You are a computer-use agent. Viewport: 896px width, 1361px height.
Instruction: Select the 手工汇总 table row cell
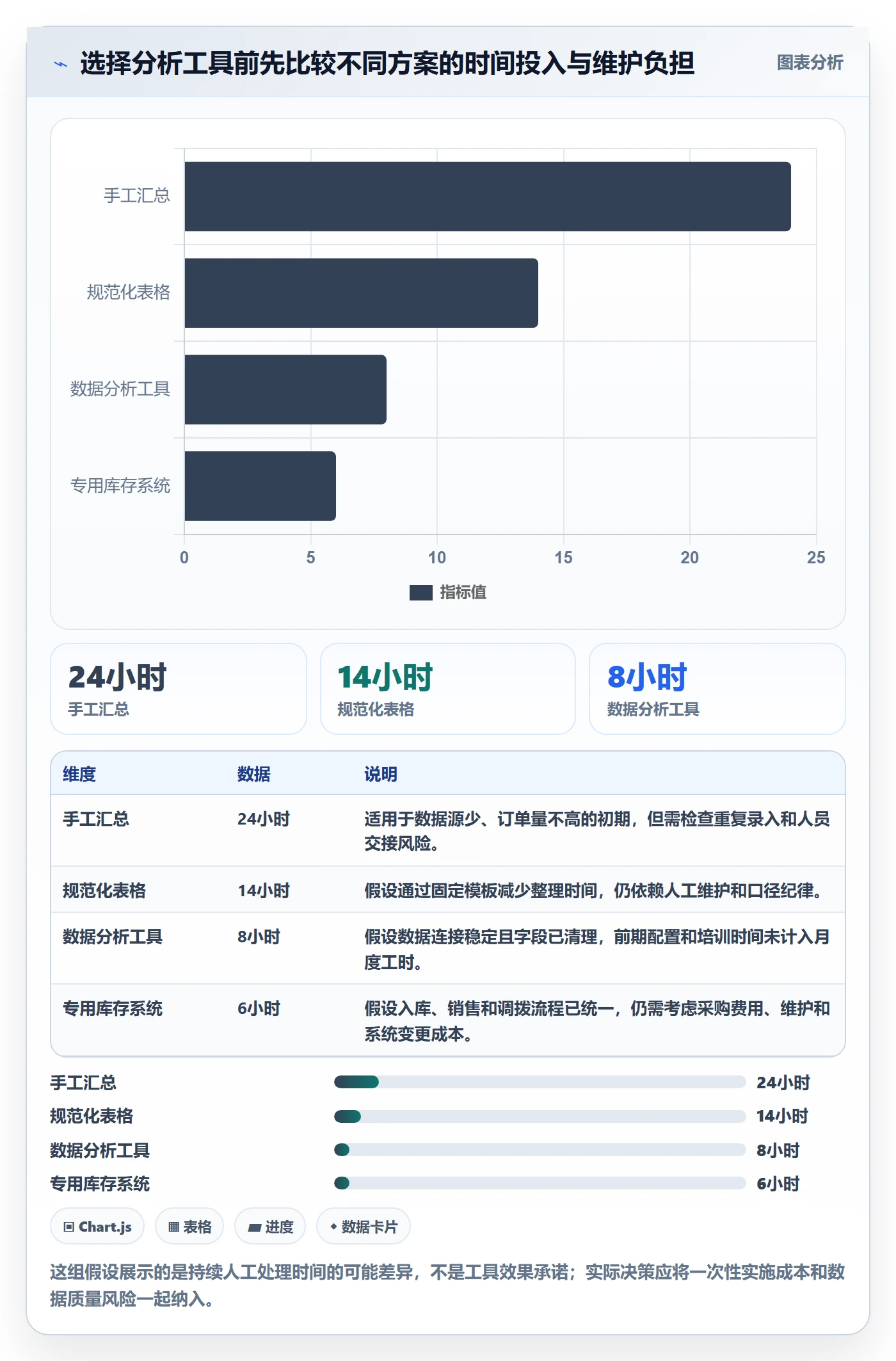[96, 819]
